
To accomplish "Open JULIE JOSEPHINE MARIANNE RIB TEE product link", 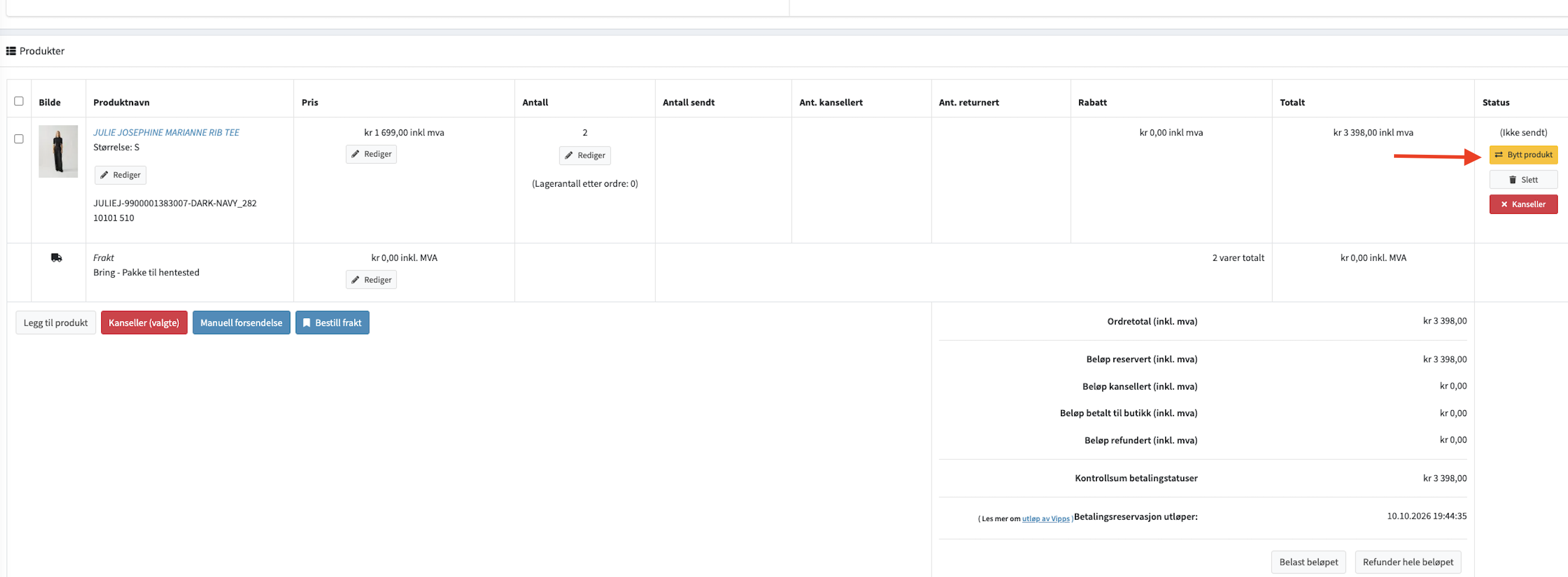I will click(x=166, y=132).
